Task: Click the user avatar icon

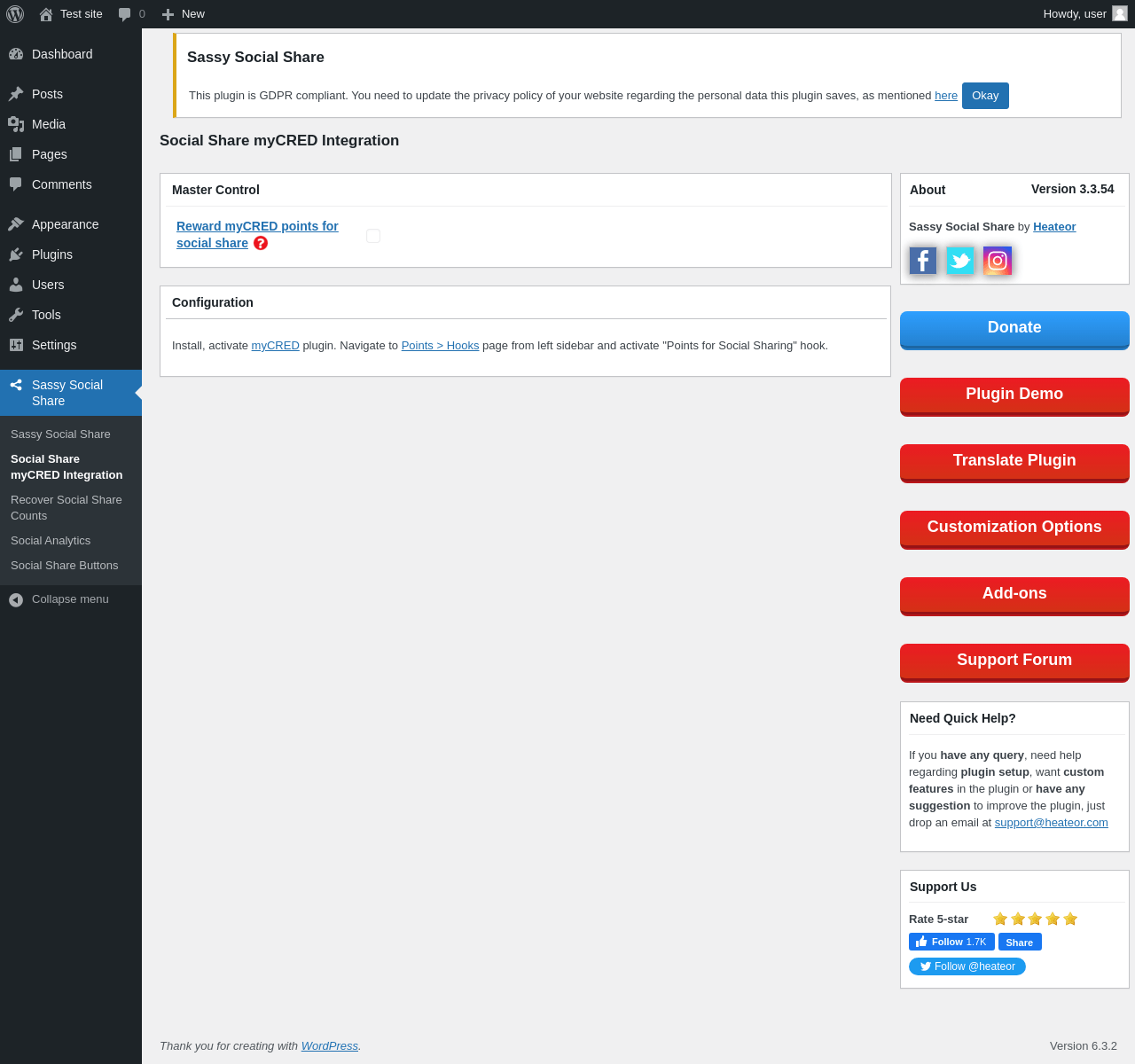Action: pyautogui.click(x=1120, y=13)
